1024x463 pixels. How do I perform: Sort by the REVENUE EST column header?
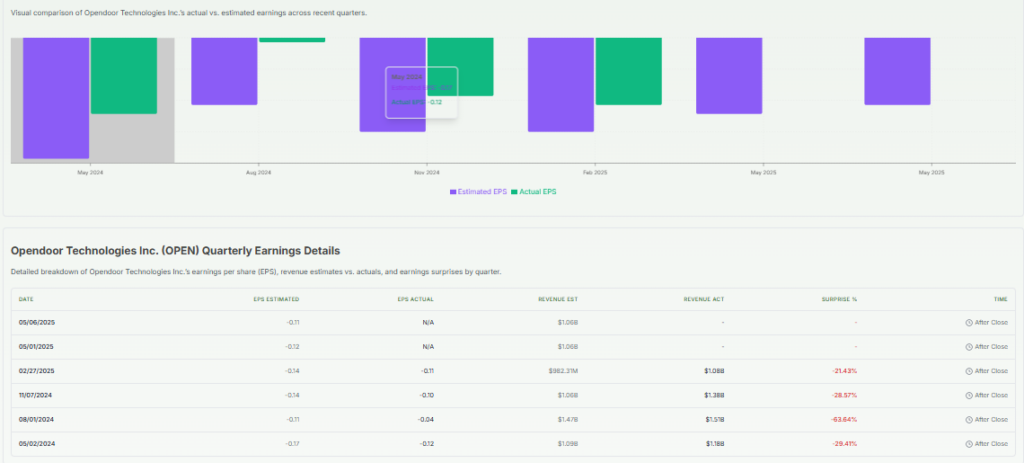tap(558, 299)
